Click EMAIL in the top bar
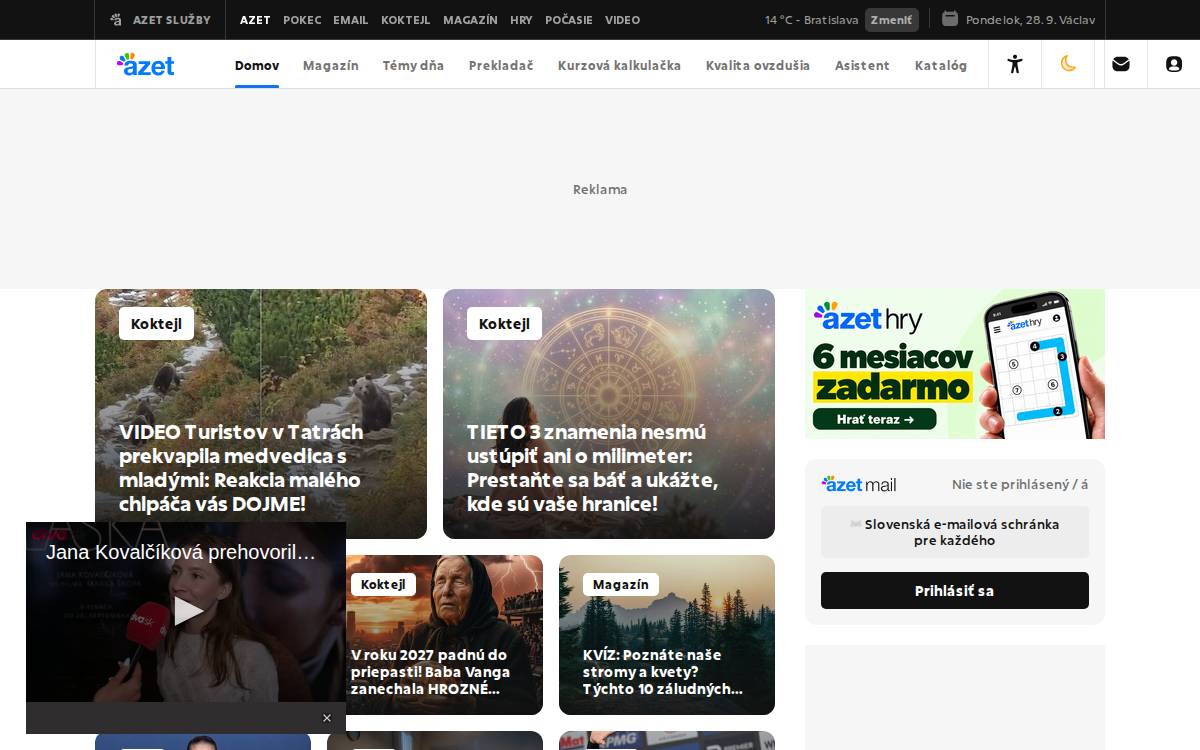The width and height of the screenshot is (1200, 750). [351, 20]
